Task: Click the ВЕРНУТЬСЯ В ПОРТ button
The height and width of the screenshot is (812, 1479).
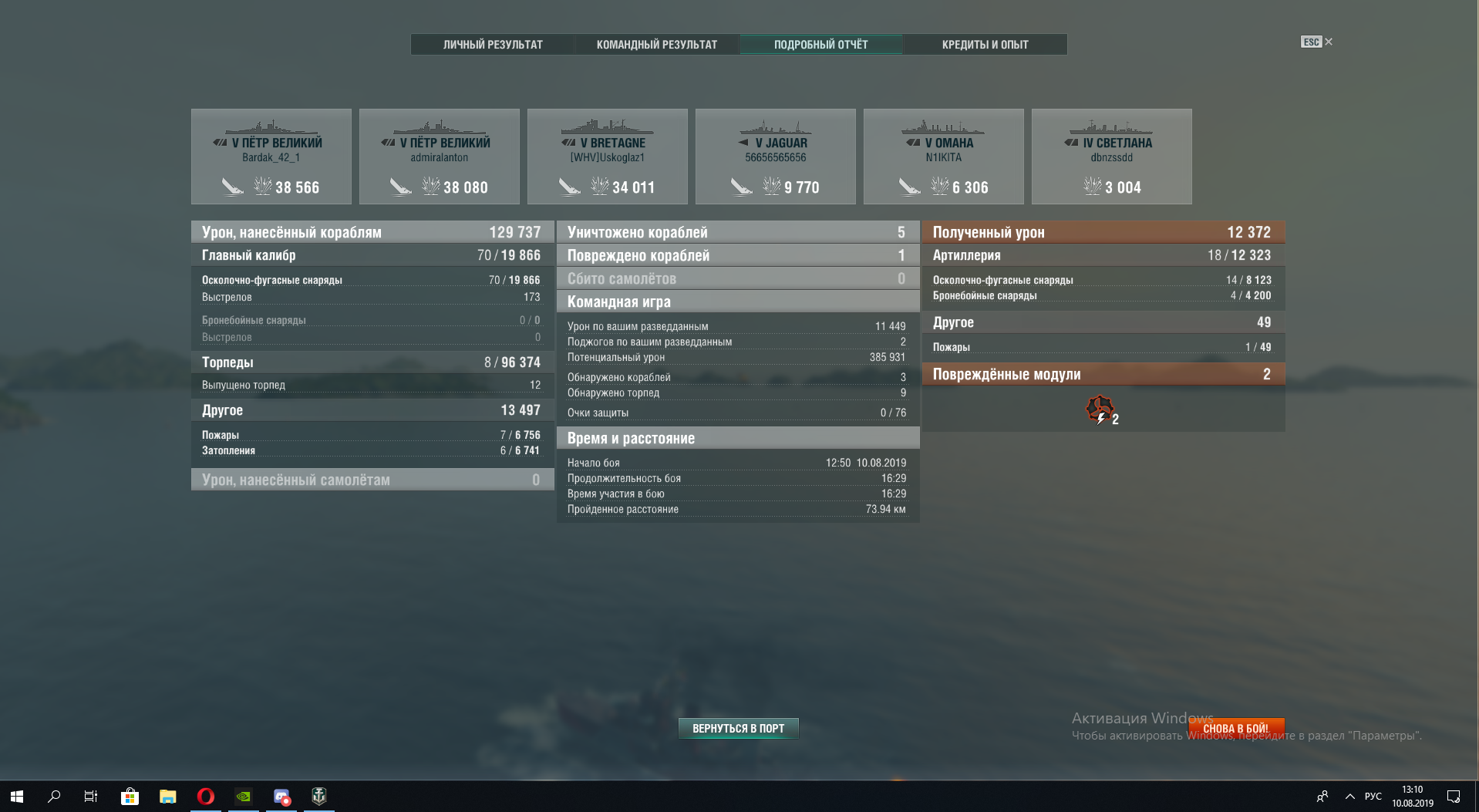Action: point(738,728)
